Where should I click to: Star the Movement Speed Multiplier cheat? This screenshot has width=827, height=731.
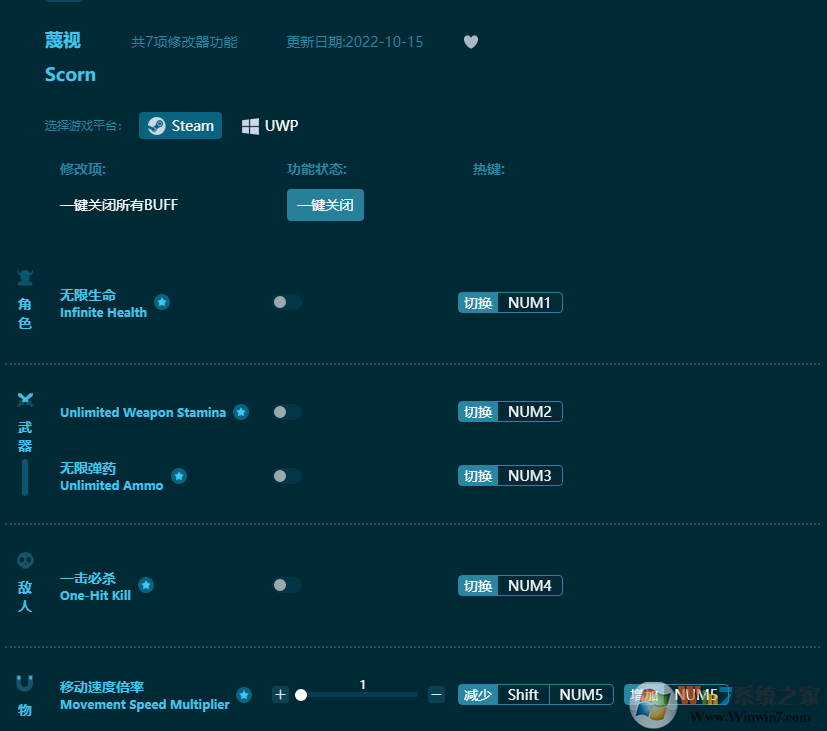243,695
